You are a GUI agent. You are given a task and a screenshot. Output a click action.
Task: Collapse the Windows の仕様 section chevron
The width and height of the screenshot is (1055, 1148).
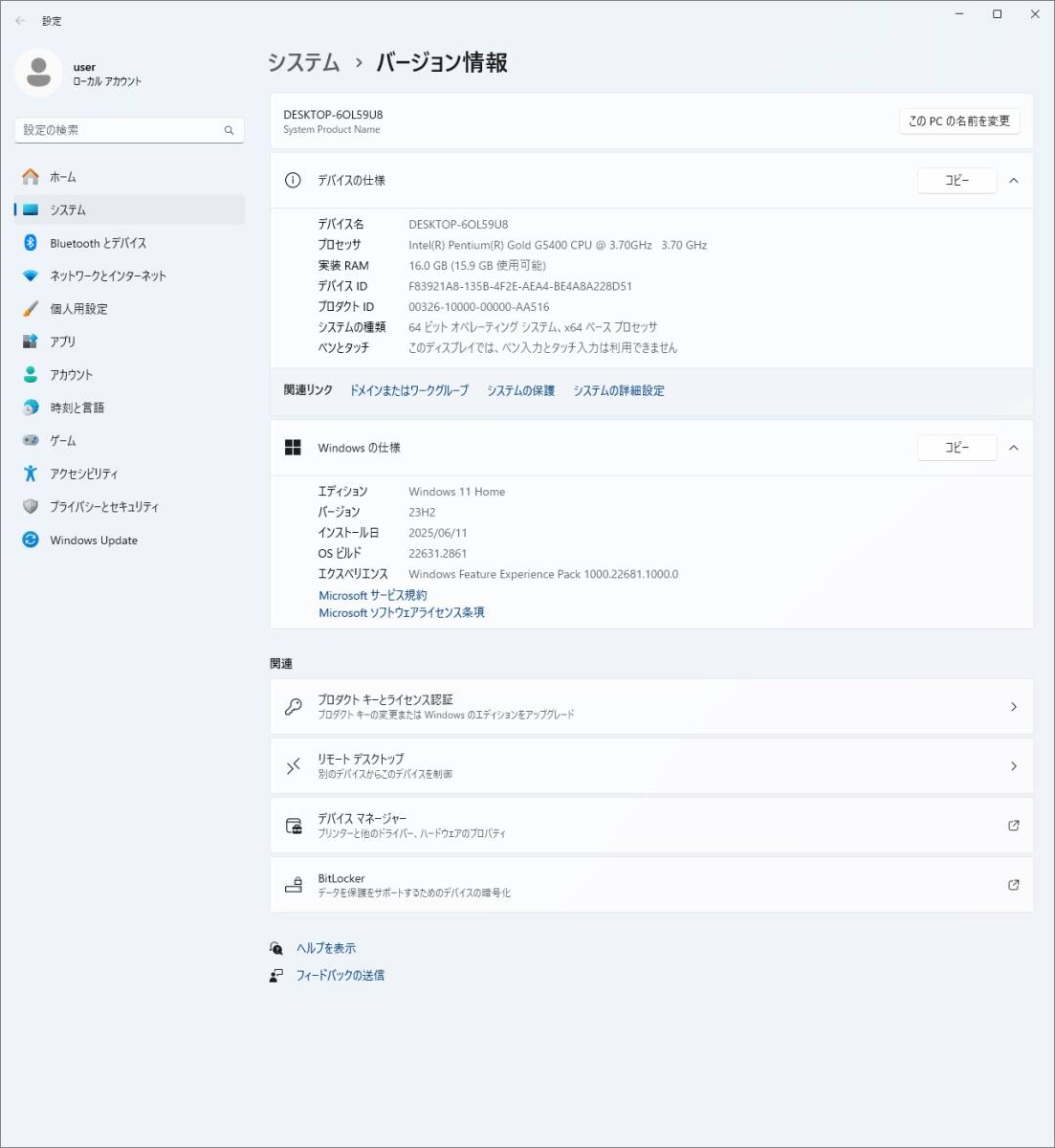point(1014,448)
